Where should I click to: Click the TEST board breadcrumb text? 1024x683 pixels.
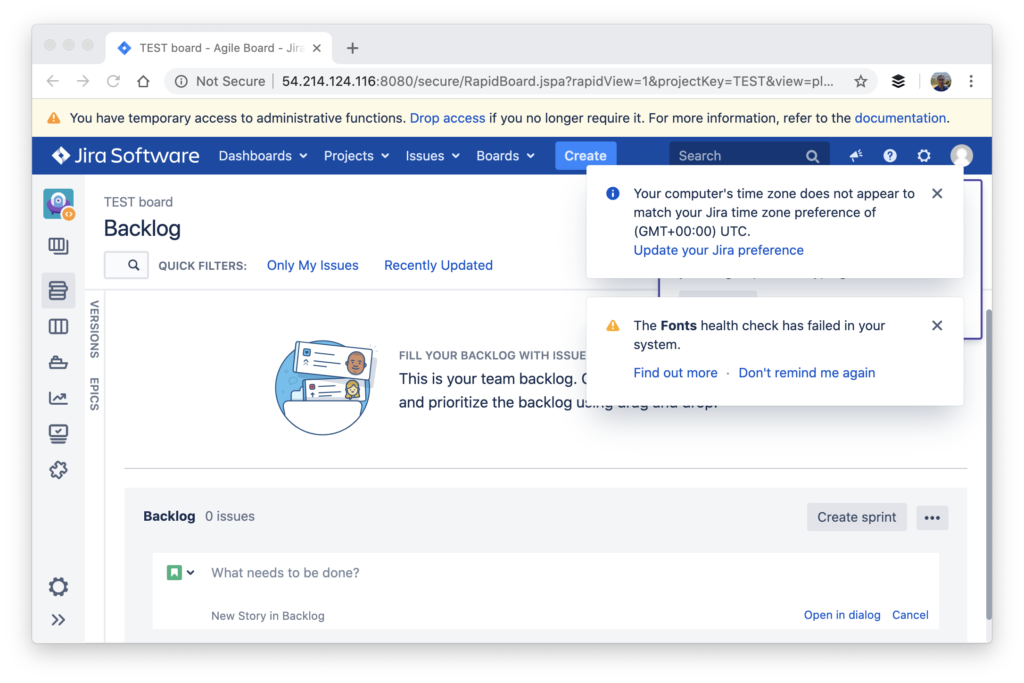(138, 202)
